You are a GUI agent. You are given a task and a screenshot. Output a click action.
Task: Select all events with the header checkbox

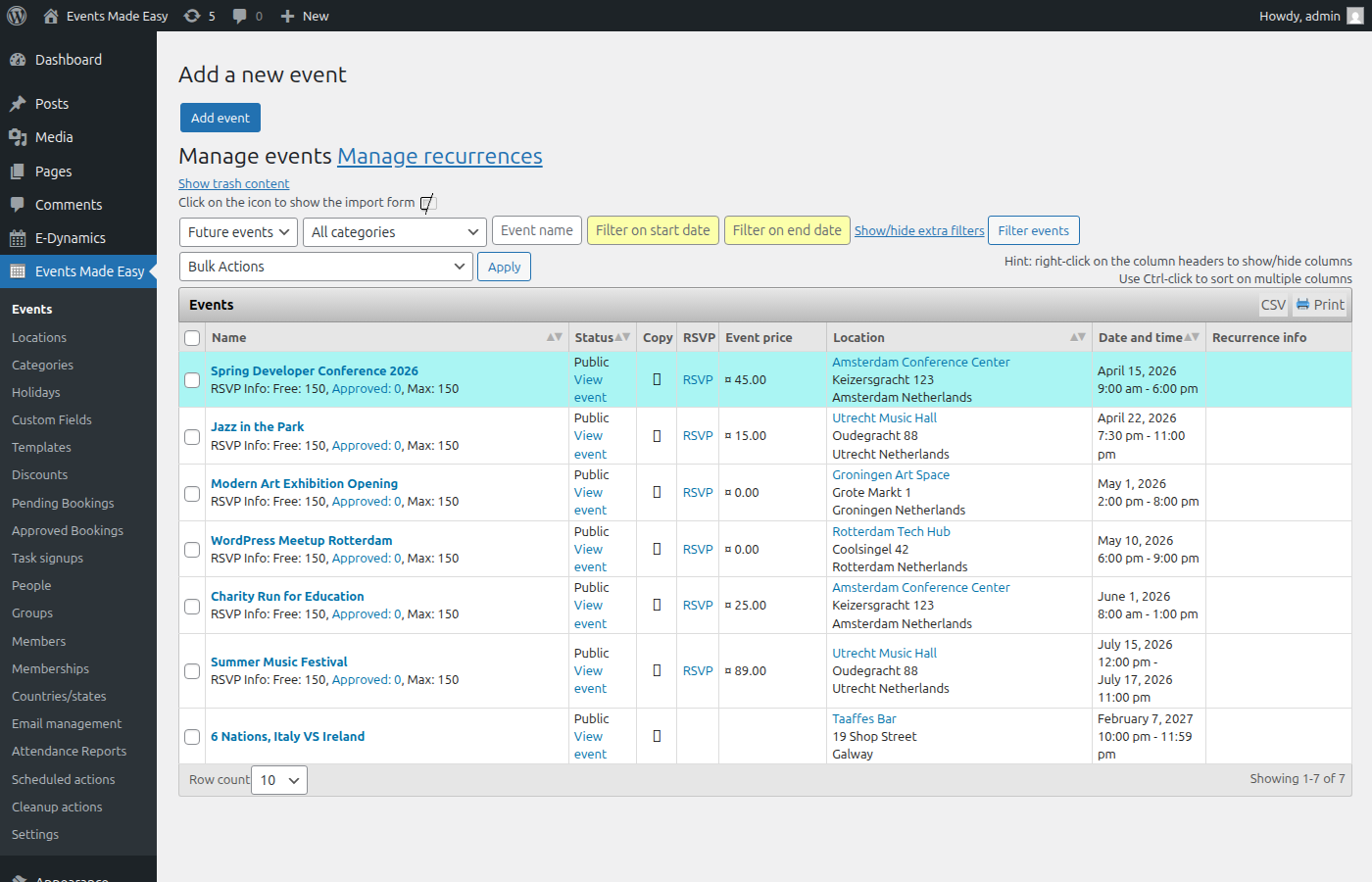click(x=192, y=336)
